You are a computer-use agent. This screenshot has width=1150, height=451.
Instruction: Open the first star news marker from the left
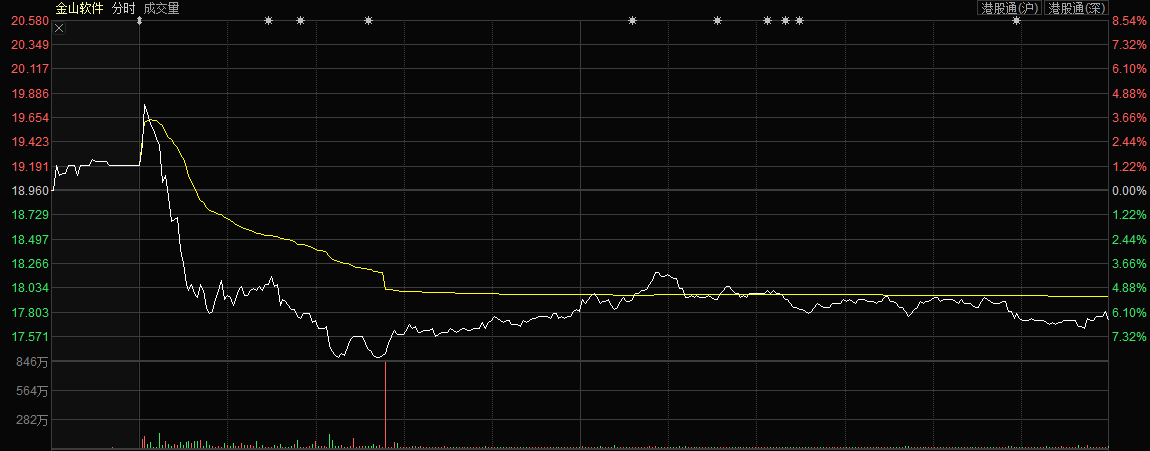268,21
